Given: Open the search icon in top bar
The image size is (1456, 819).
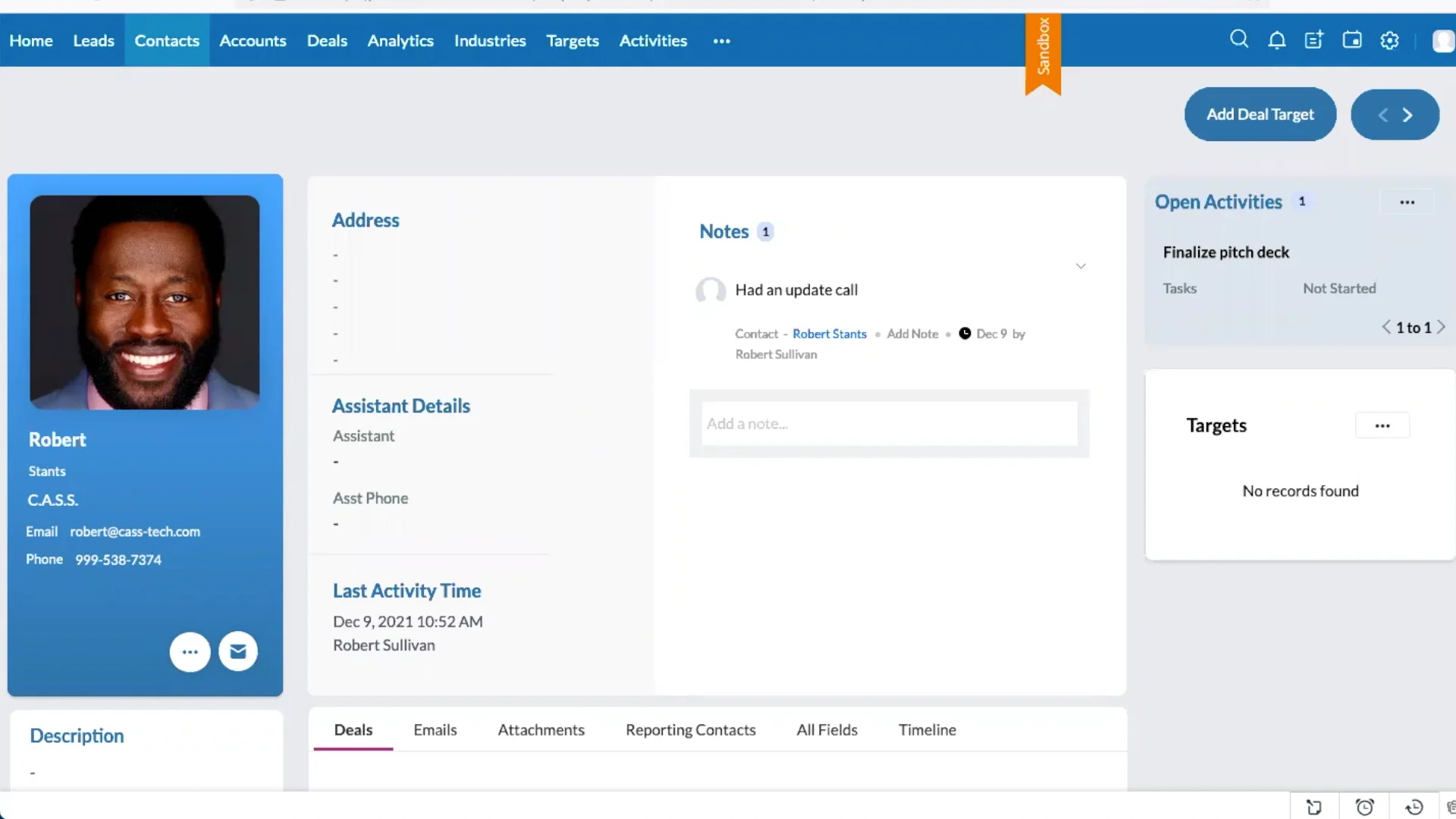Looking at the screenshot, I should [x=1239, y=39].
